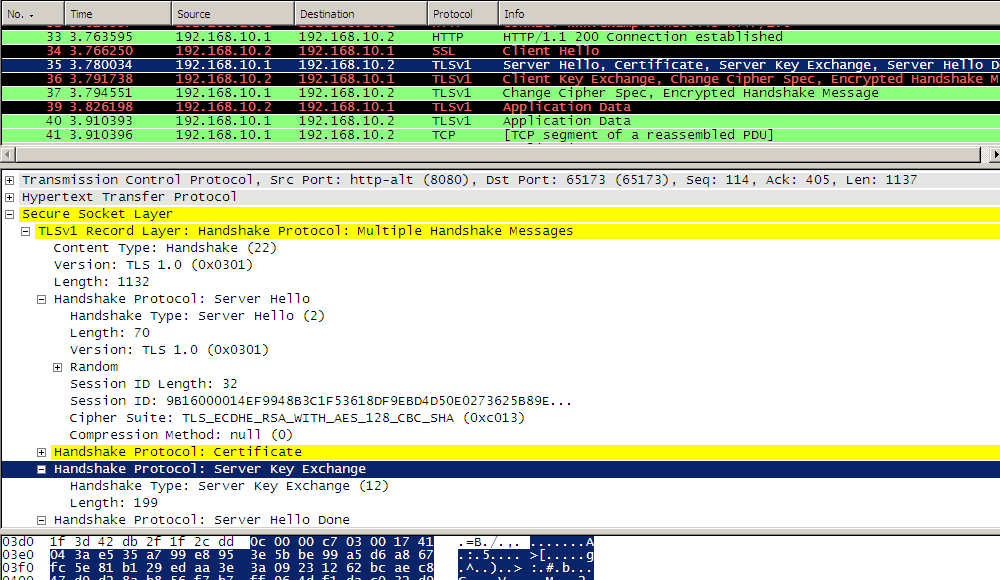The width and height of the screenshot is (1000, 580).
Task: Sort packets by the Time column header
Action: (x=118, y=13)
